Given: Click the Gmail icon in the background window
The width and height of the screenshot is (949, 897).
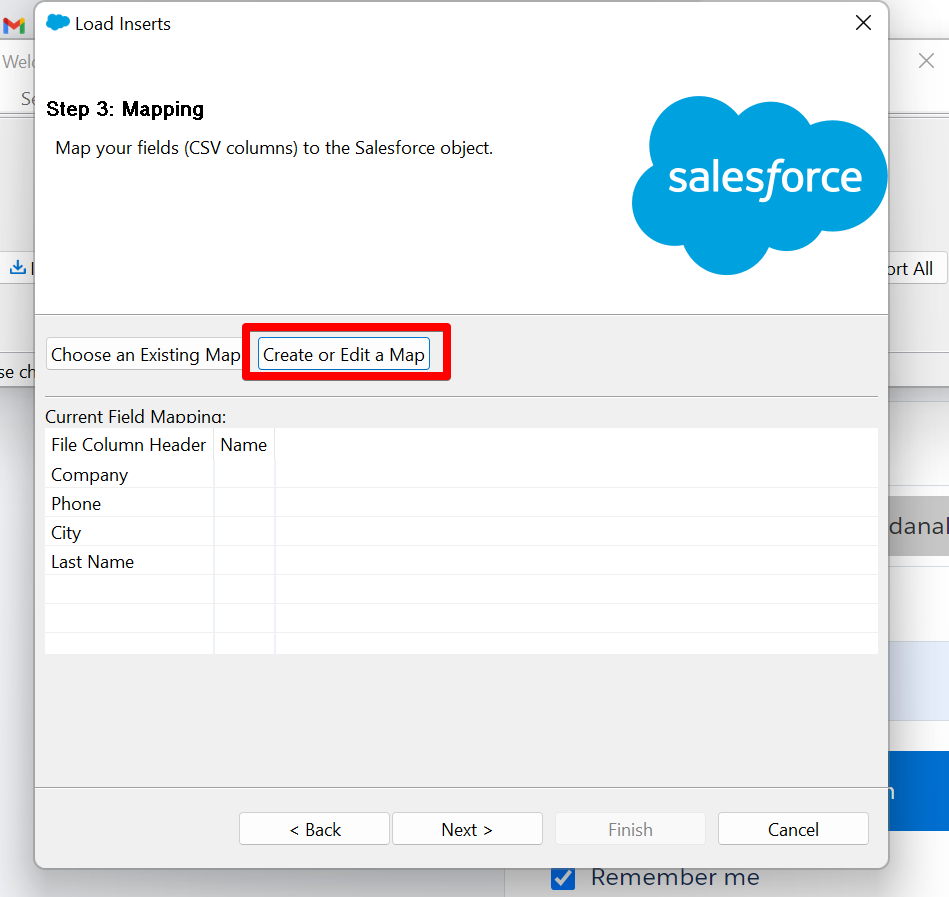Looking at the screenshot, I should pos(13,25).
